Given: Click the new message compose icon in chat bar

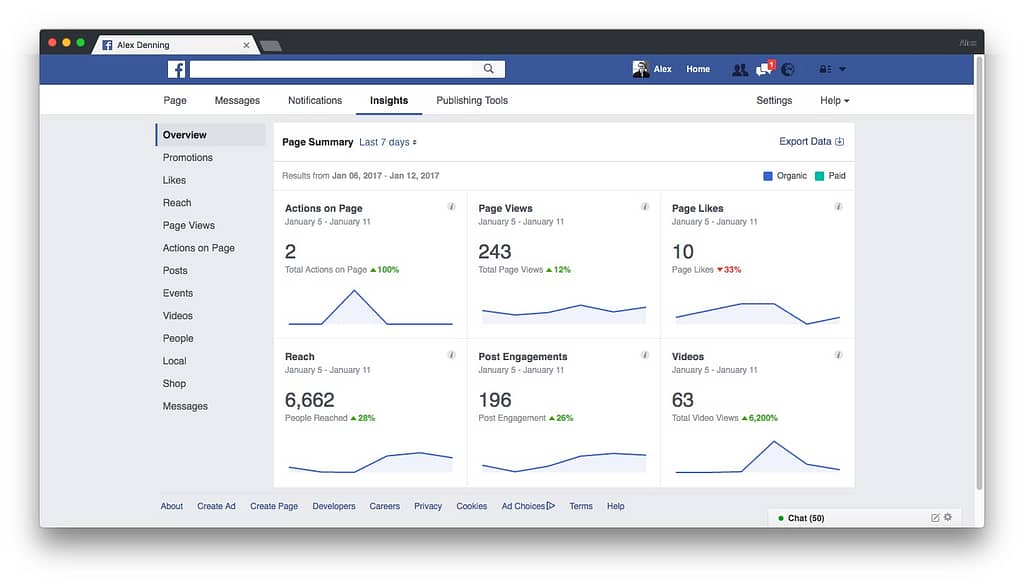Looking at the screenshot, I should coord(935,517).
